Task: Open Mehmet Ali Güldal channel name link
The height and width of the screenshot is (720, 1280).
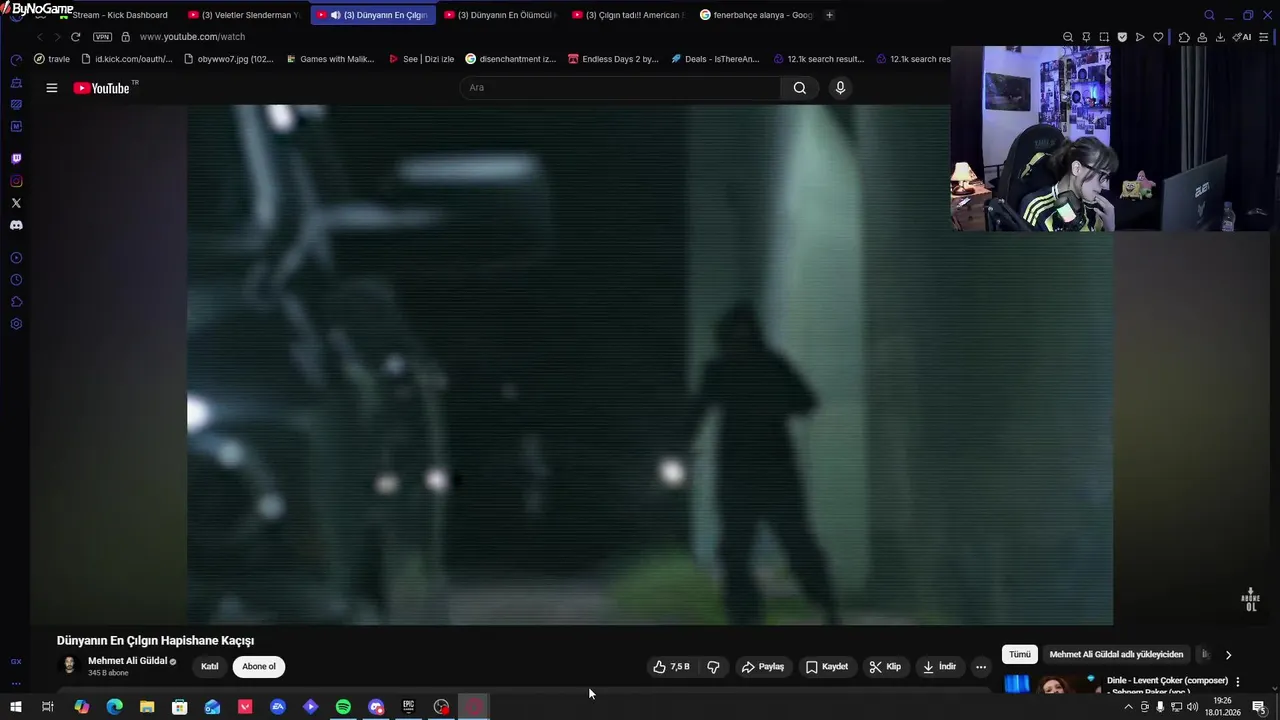Action: point(127,661)
